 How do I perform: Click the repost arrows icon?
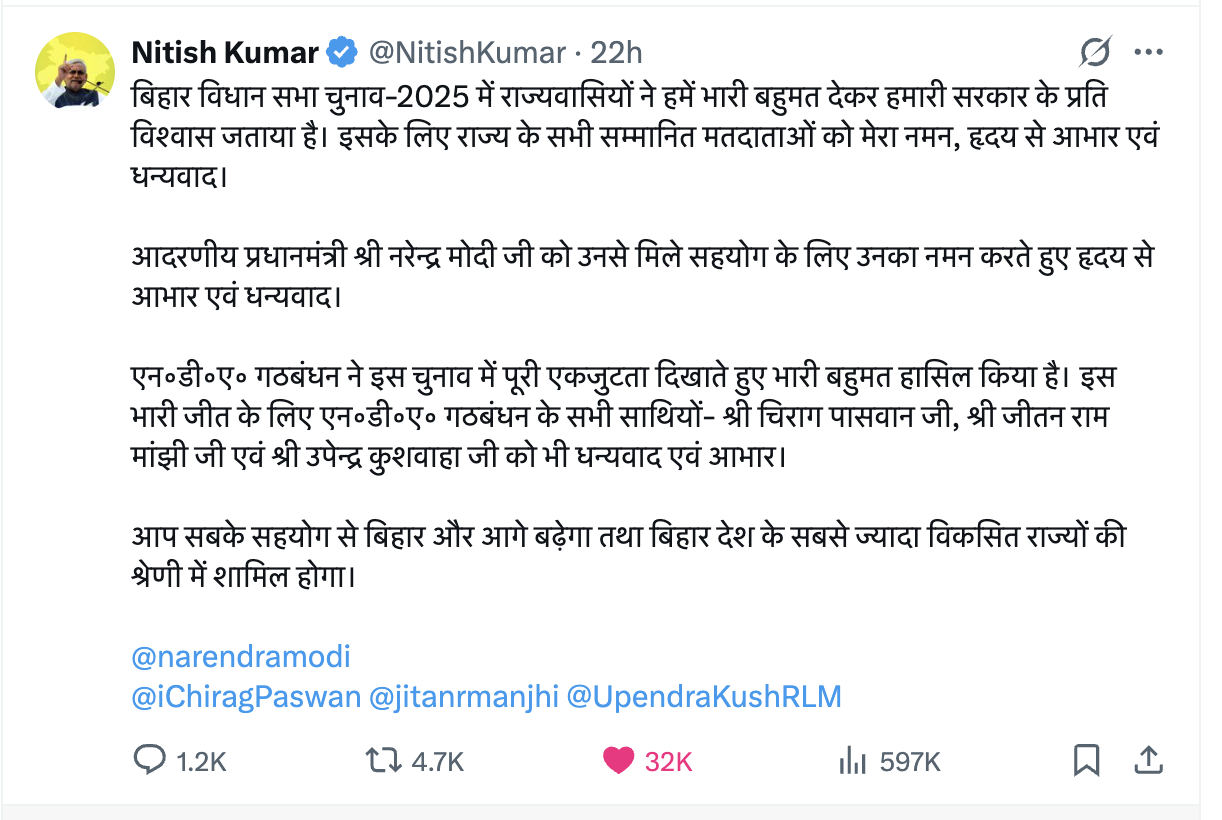point(379,761)
